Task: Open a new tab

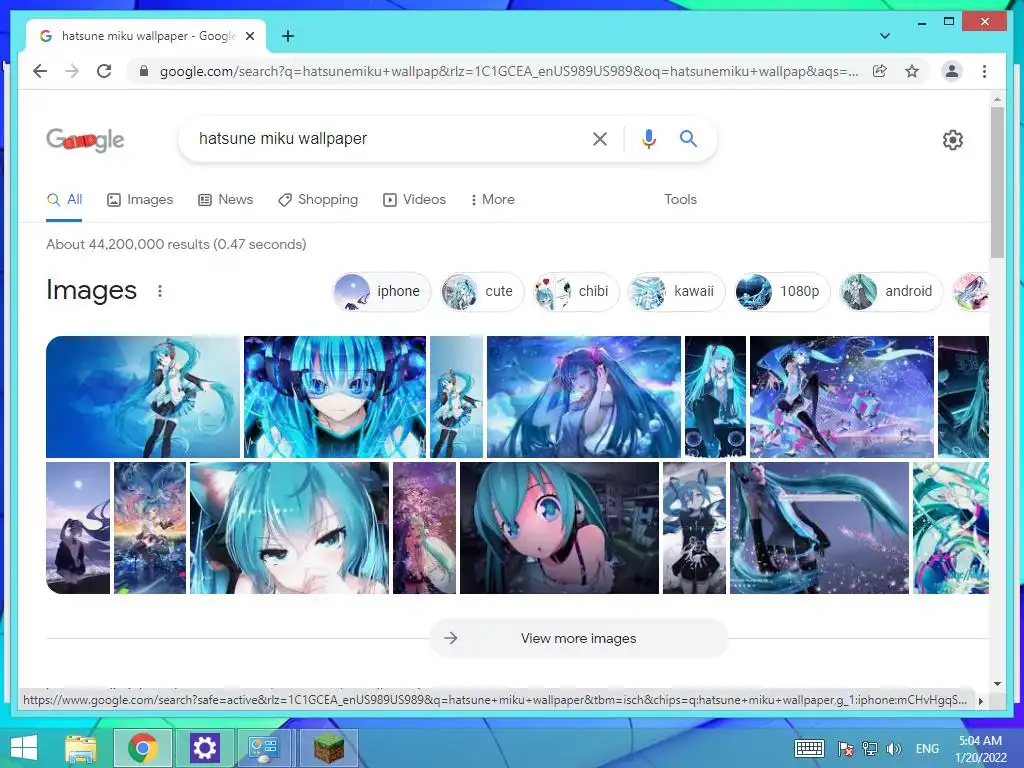Action: pyautogui.click(x=288, y=36)
